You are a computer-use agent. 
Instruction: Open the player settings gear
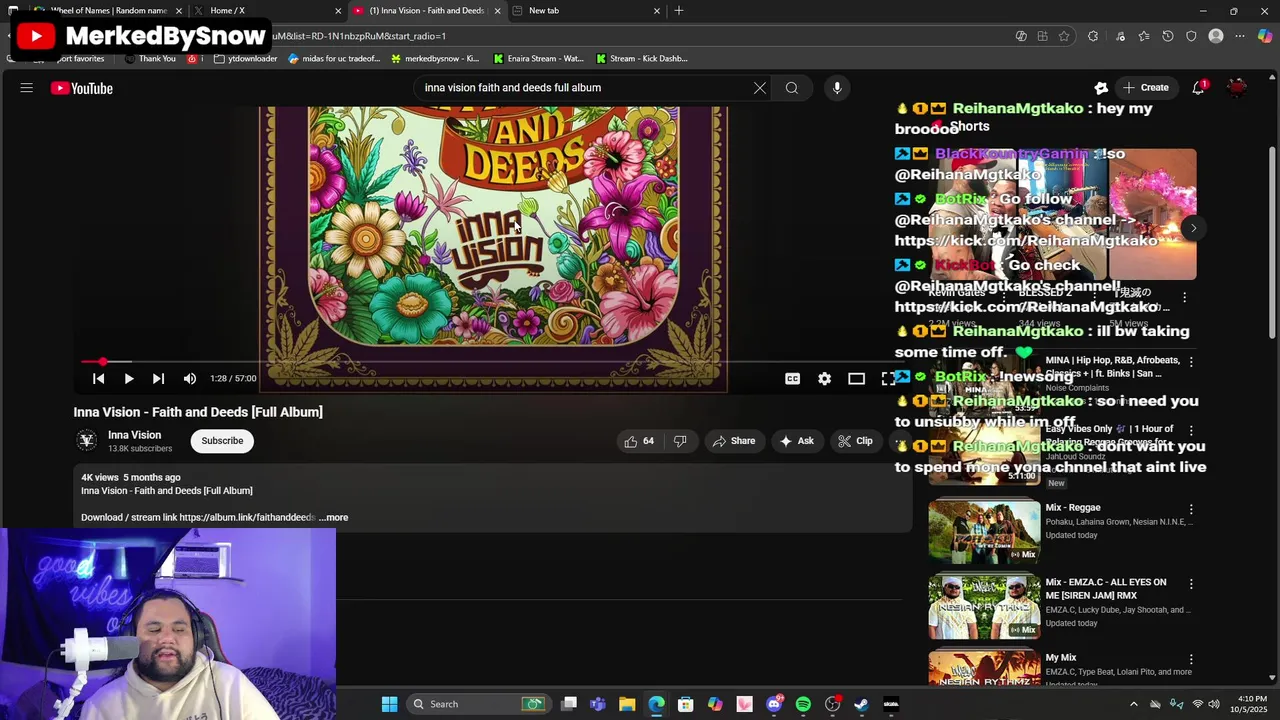click(824, 379)
